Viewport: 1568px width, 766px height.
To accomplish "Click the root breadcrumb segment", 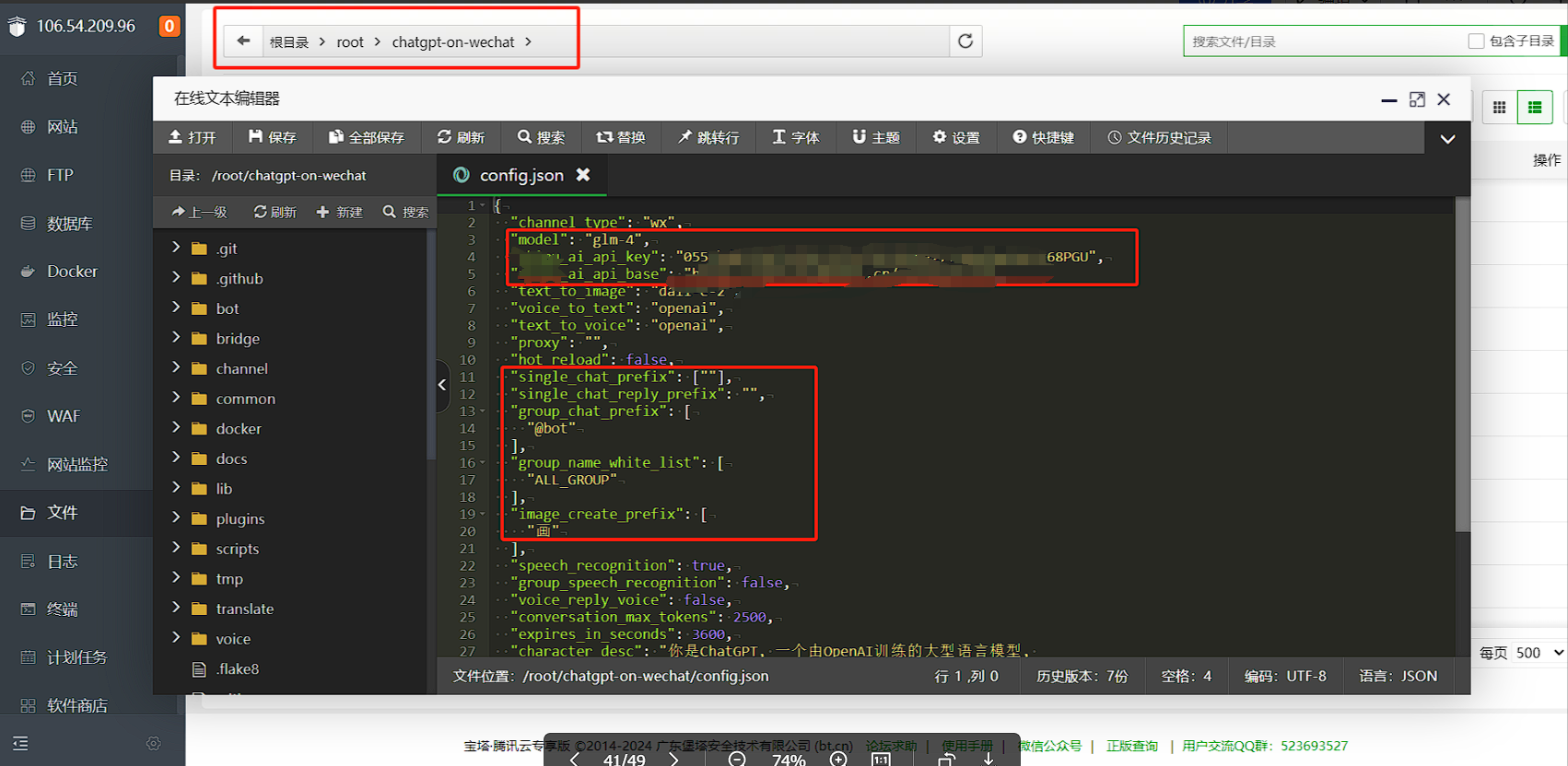I will pyautogui.click(x=350, y=41).
